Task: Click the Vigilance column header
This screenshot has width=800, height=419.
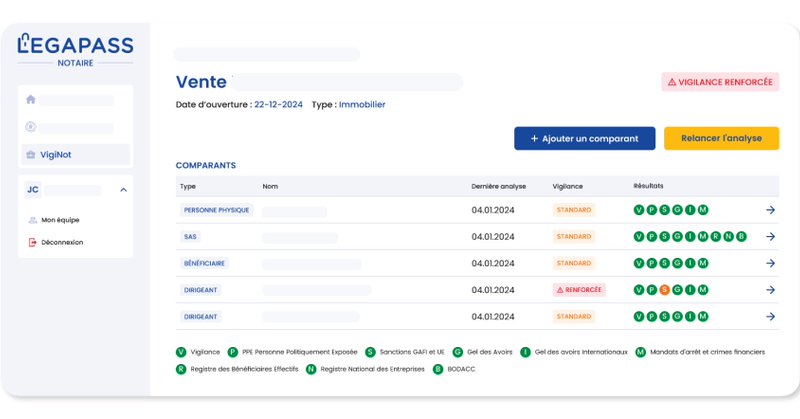Action: point(567,186)
